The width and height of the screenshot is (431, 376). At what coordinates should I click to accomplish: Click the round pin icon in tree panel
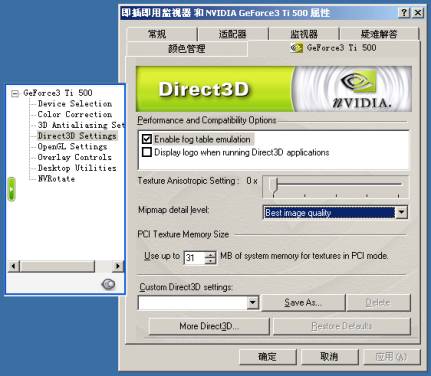pos(108,284)
